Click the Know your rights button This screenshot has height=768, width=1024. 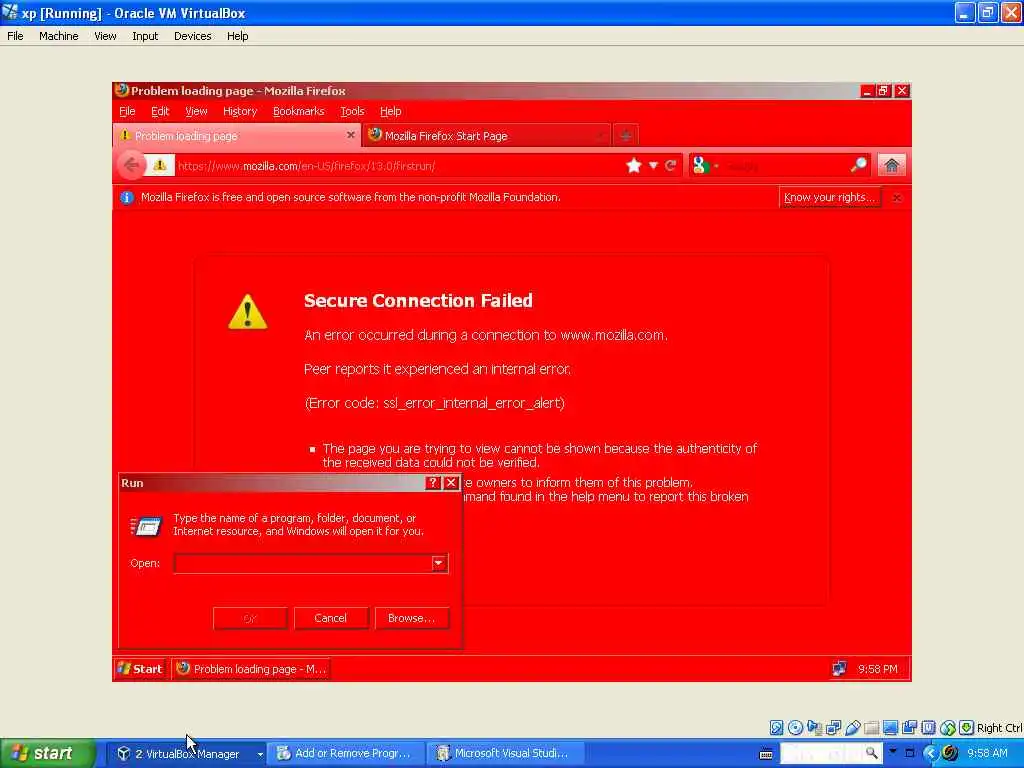pos(829,197)
